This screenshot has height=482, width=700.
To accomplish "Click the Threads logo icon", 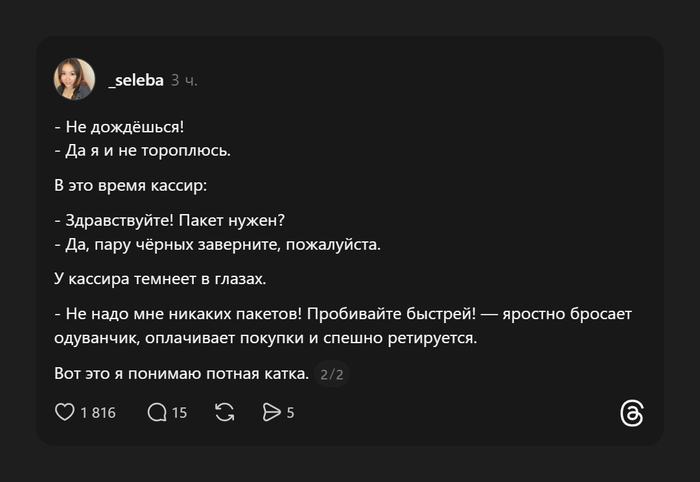I will click(631, 414).
